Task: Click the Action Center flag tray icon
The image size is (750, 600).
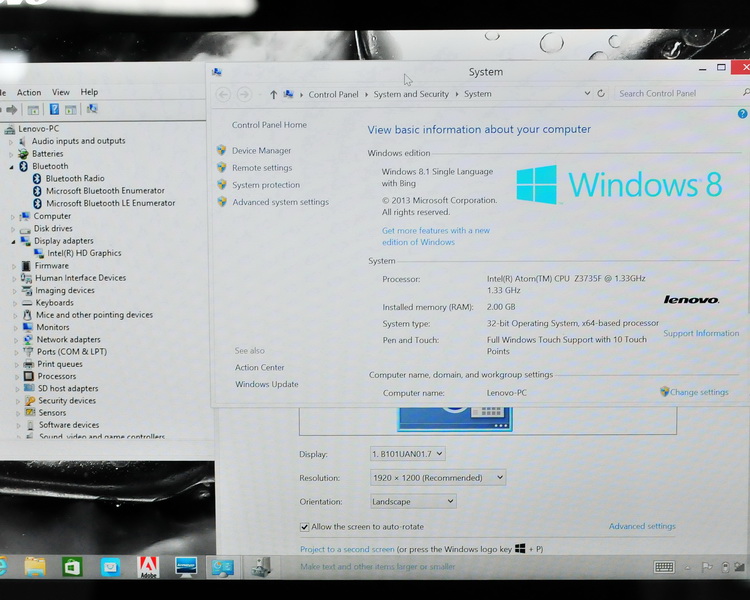Action: [x=706, y=567]
